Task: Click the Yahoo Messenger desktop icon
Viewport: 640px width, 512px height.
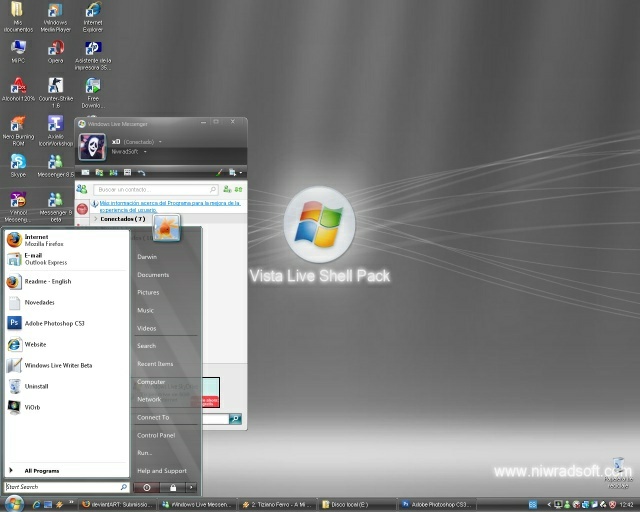Action: click(18, 207)
